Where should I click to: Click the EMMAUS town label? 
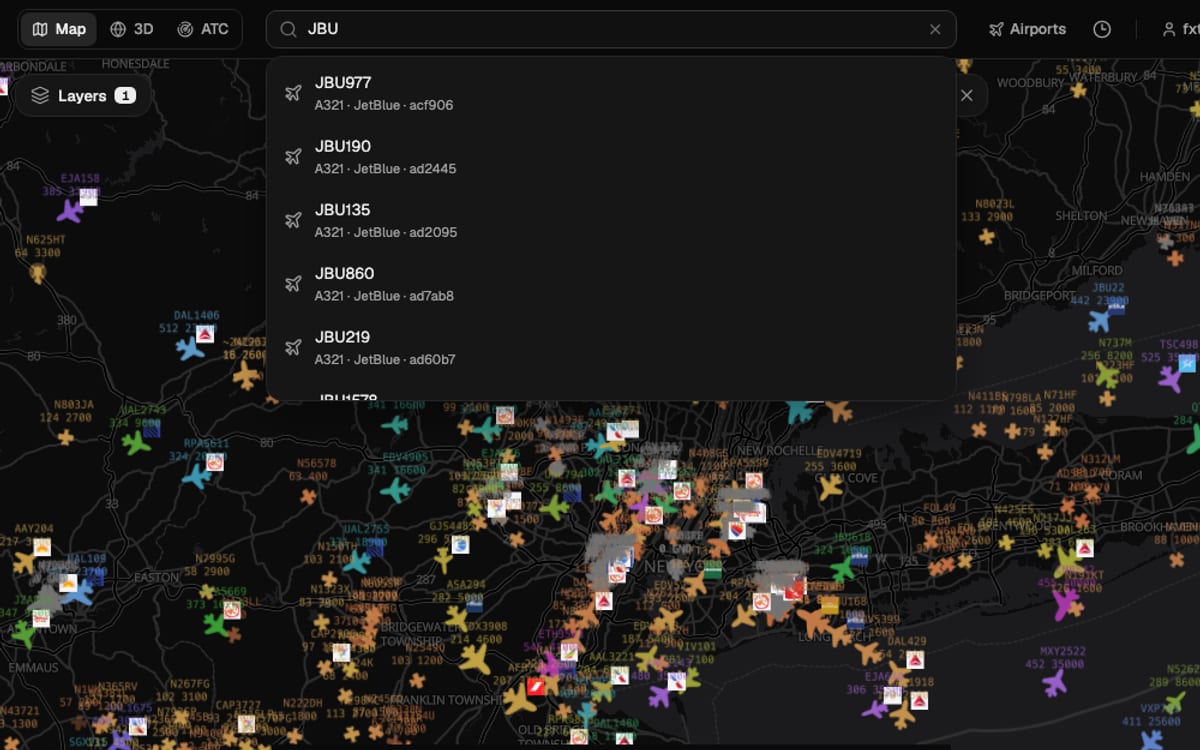(x=33, y=667)
